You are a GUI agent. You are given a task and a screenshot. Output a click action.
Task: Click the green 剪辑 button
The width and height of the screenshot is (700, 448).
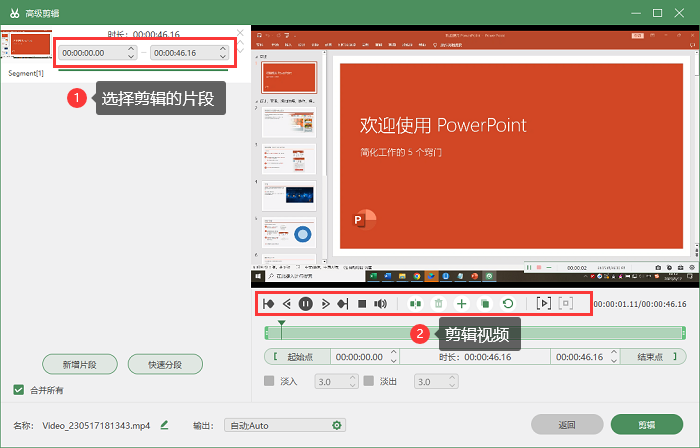coord(647,425)
